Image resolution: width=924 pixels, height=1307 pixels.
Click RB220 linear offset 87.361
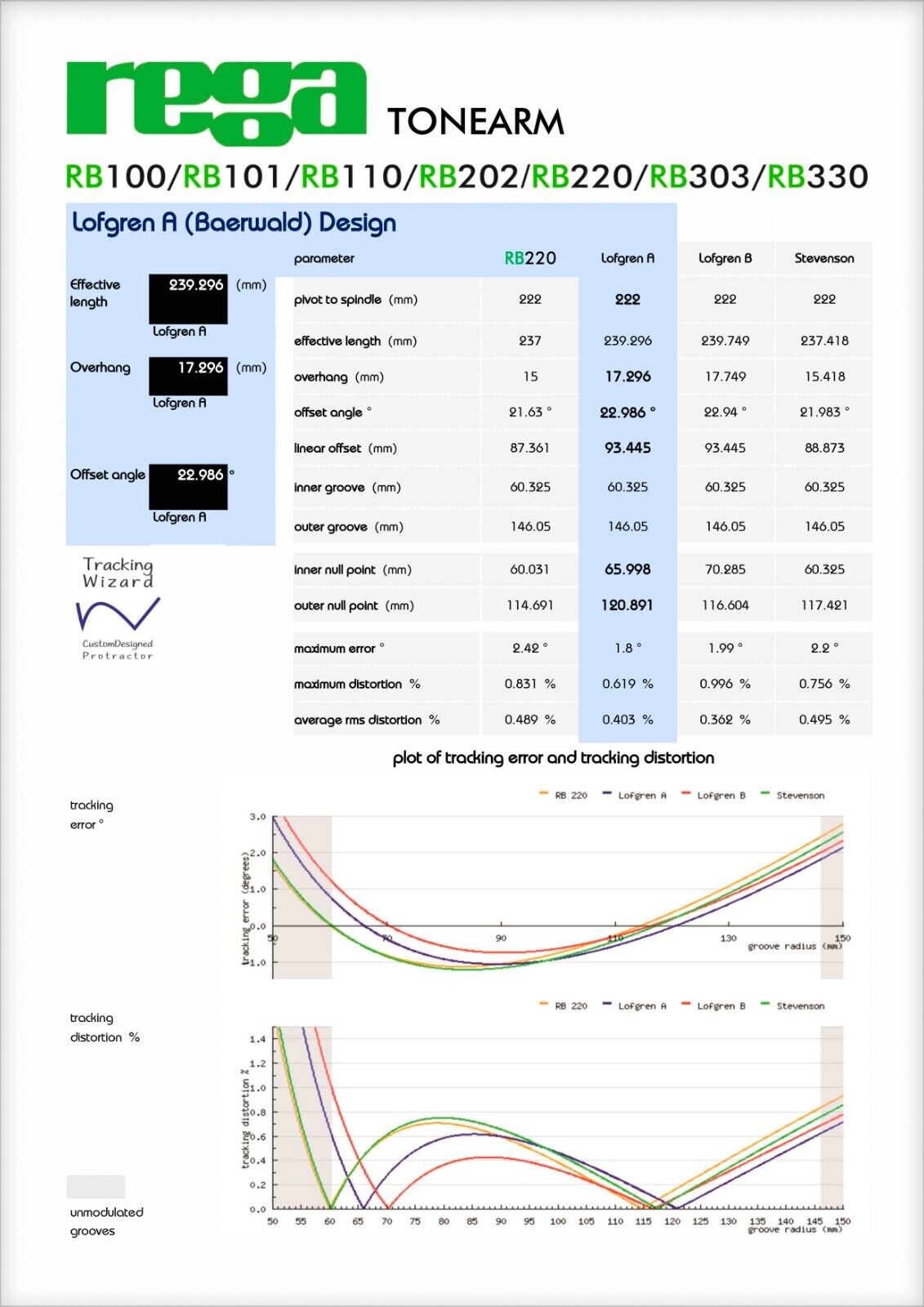pyautogui.click(x=530, y=448)
